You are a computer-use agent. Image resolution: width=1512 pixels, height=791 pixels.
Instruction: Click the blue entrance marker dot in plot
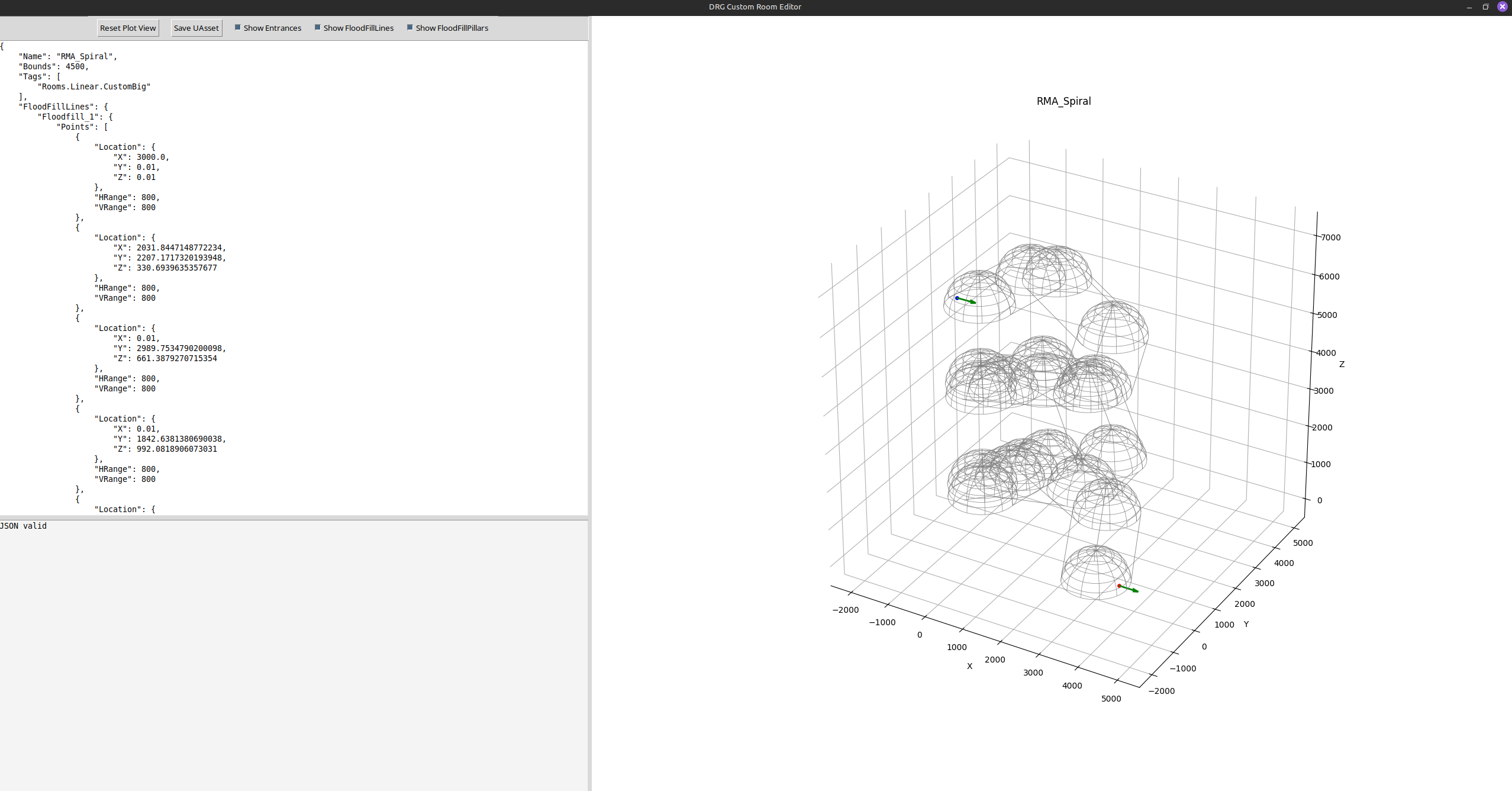[957, 298]
